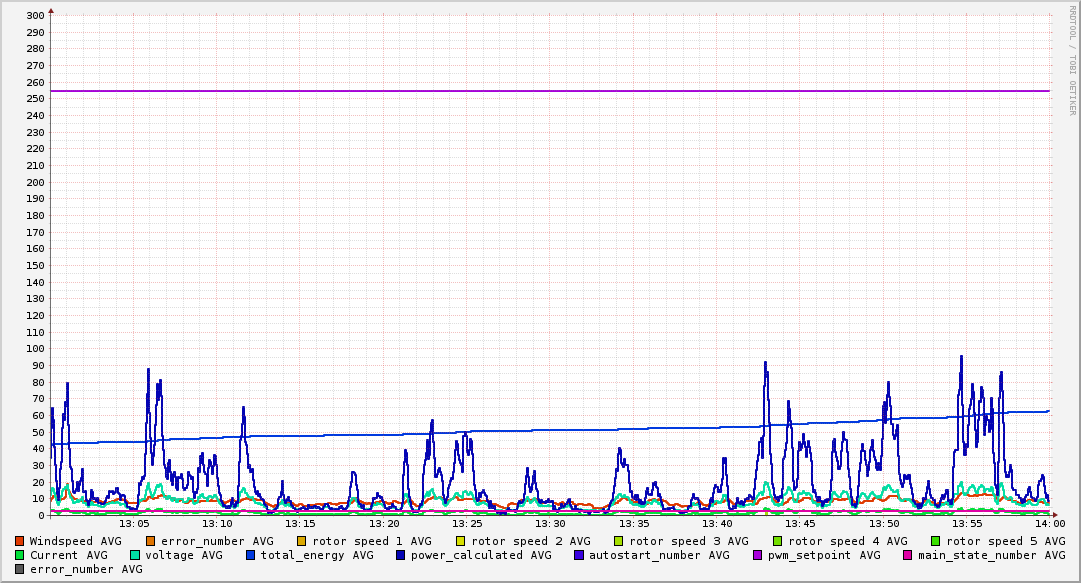Click the green Current AVG legend swatch

pos(20,555)
